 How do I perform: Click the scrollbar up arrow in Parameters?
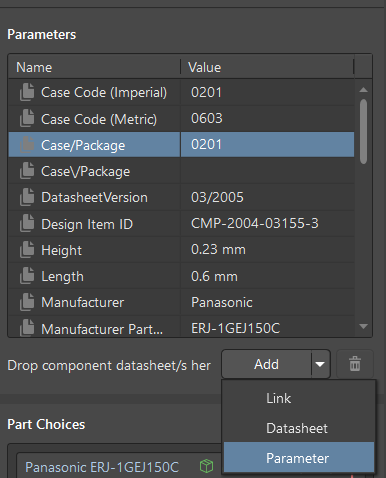tap(363, 90)
